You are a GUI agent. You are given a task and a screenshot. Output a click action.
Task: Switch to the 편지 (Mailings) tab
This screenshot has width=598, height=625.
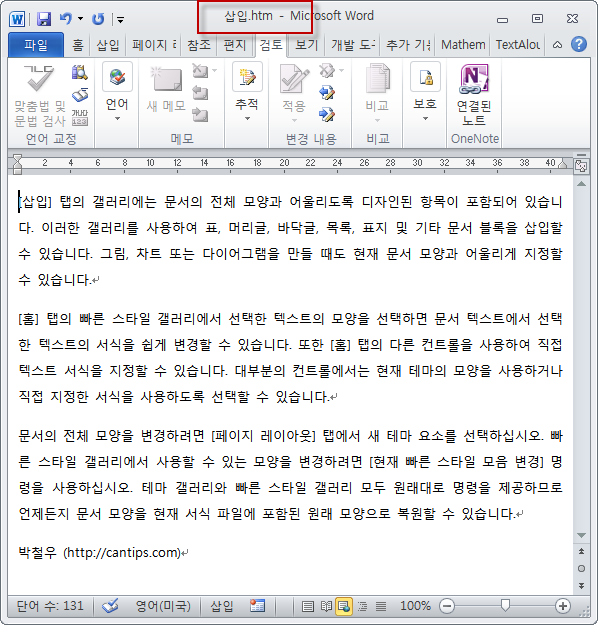pos(235,45)
